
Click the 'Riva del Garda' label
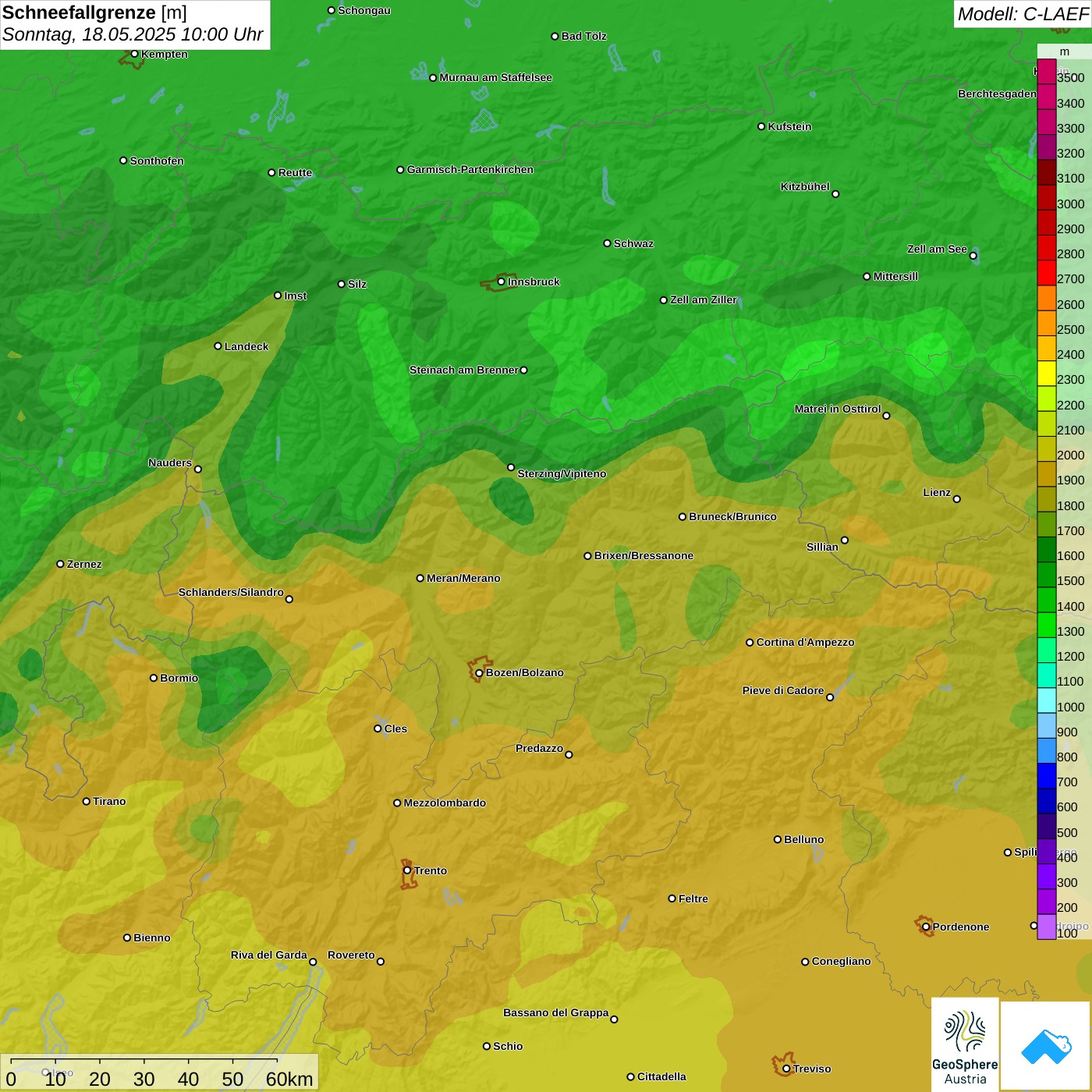269,955
